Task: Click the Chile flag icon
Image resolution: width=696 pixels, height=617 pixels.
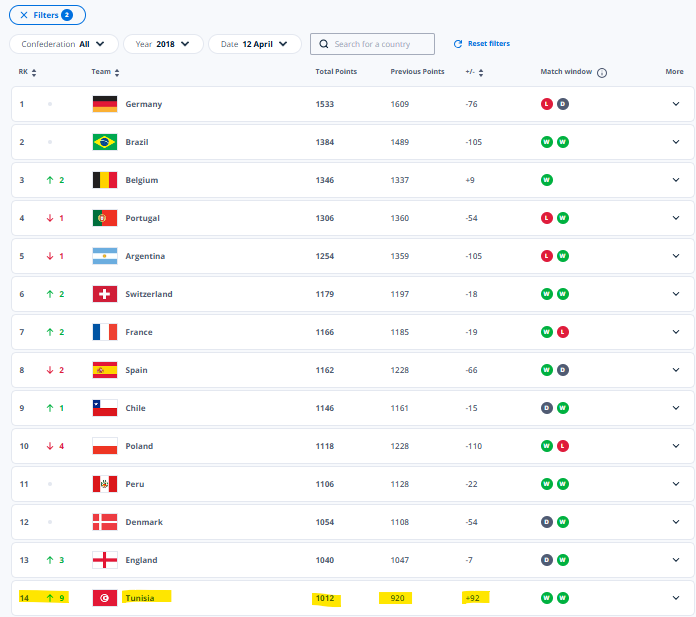Action: (105, 408)
